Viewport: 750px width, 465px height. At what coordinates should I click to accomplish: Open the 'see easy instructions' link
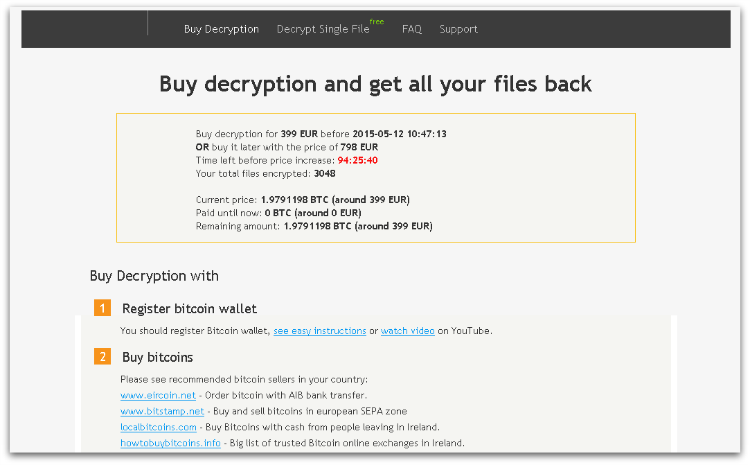pyautogui.click(x=320, y=331)
